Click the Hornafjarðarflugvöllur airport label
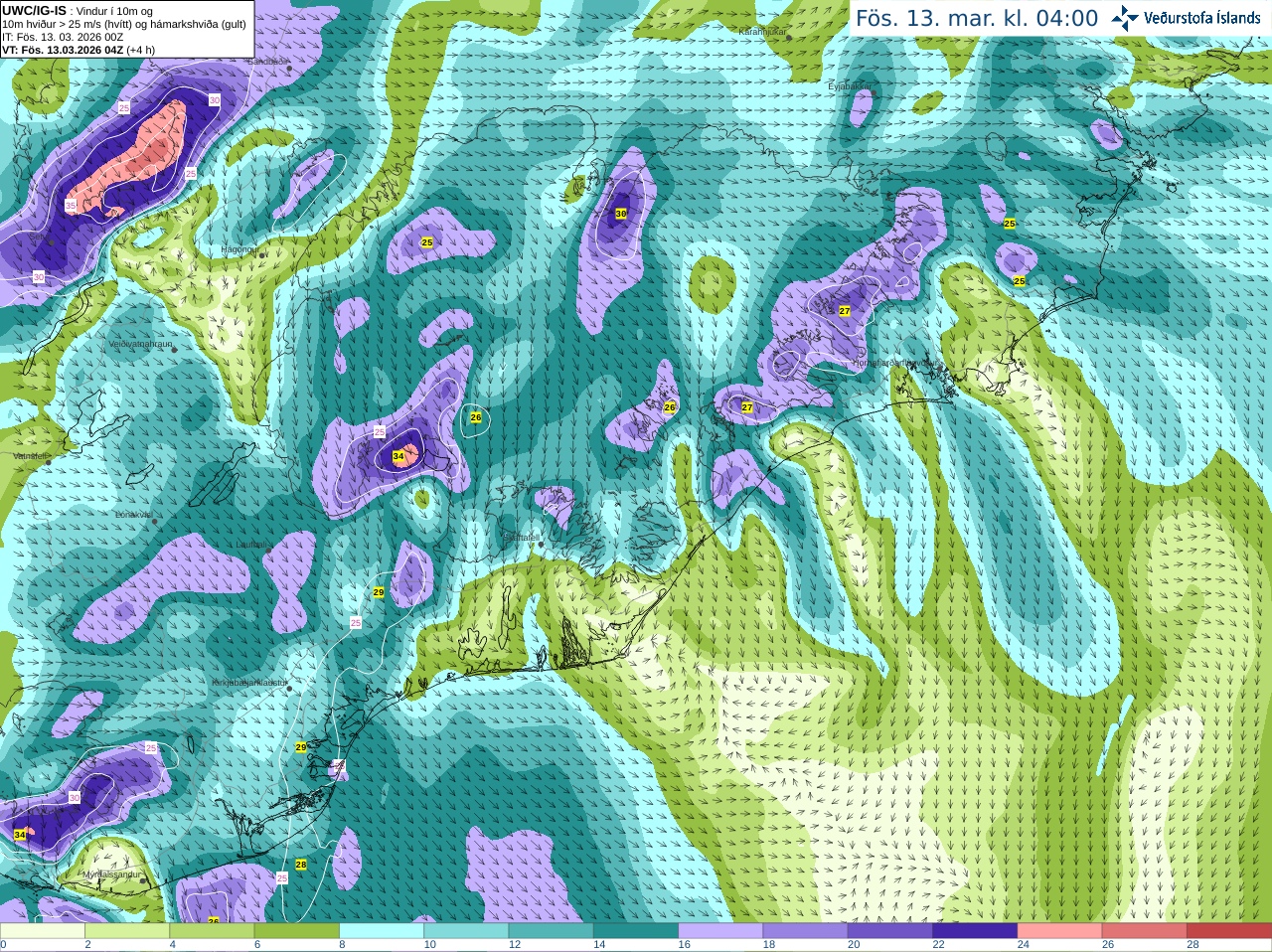 coord(895,363)
